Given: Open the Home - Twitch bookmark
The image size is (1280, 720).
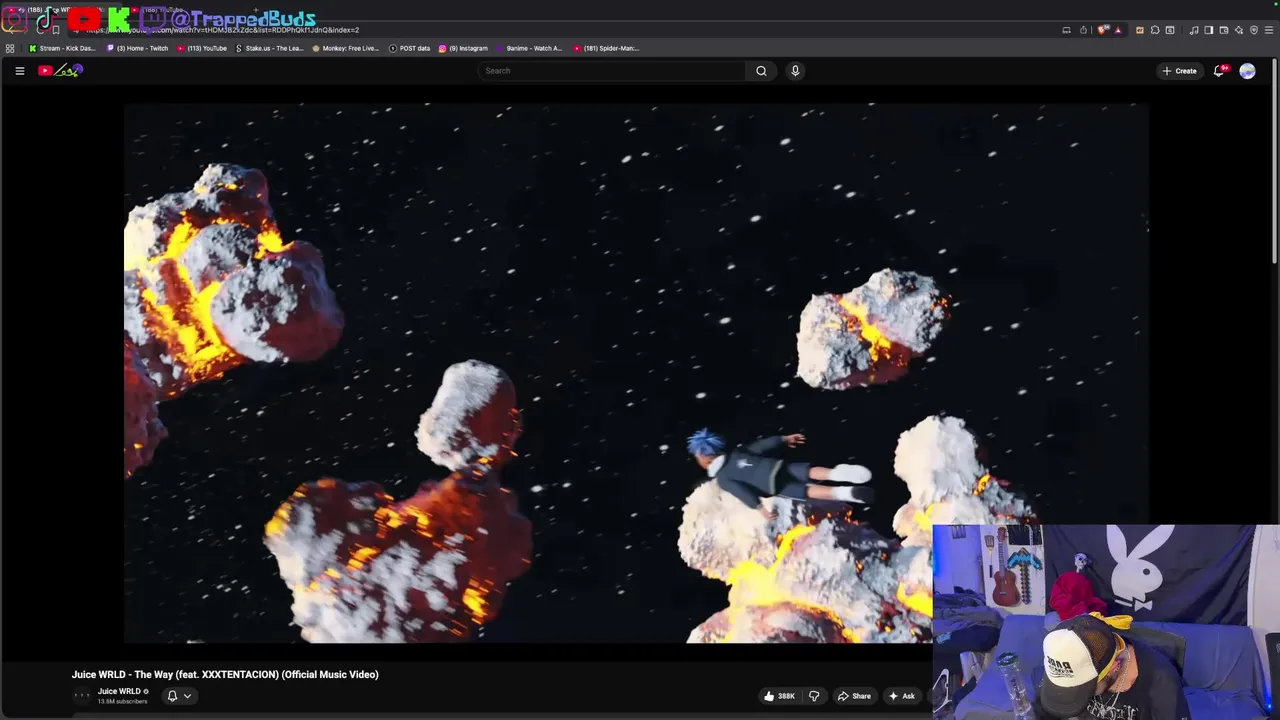Looking at the screenshot, I should pyautogui.click(x=138, y=48).
